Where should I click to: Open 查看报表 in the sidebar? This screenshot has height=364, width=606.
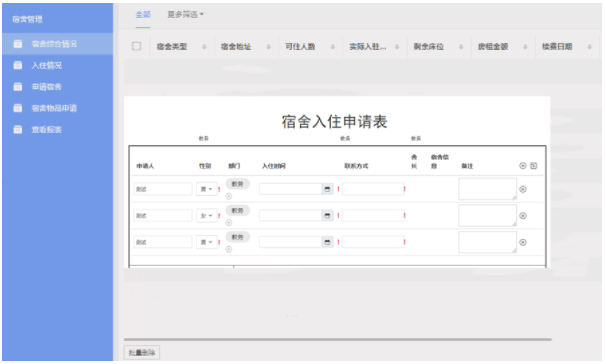coord(57,129)
